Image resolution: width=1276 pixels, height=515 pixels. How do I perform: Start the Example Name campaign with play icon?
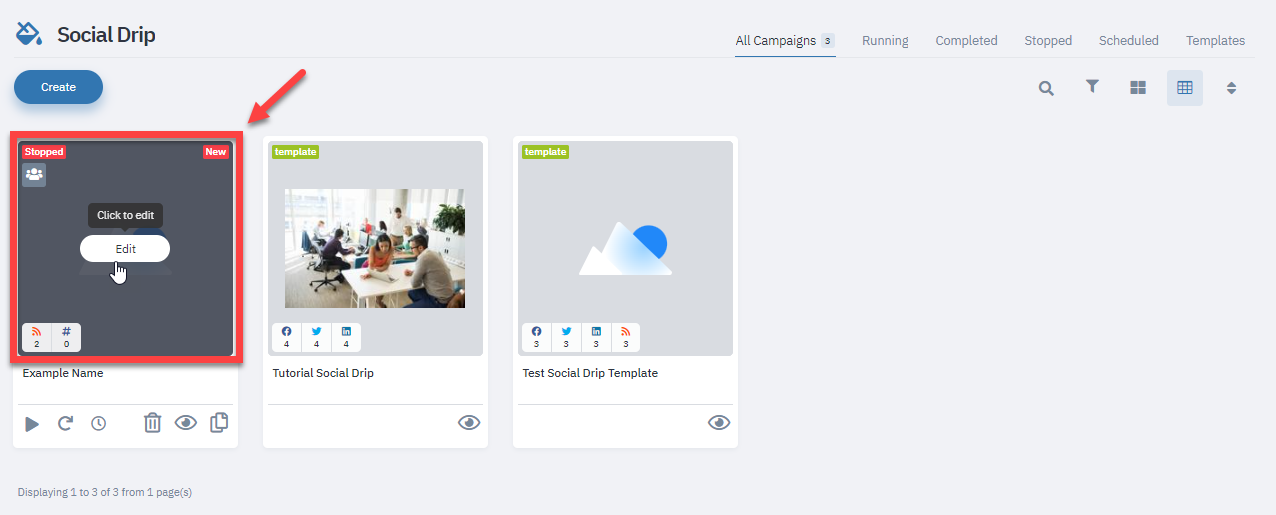coord(32,424)
